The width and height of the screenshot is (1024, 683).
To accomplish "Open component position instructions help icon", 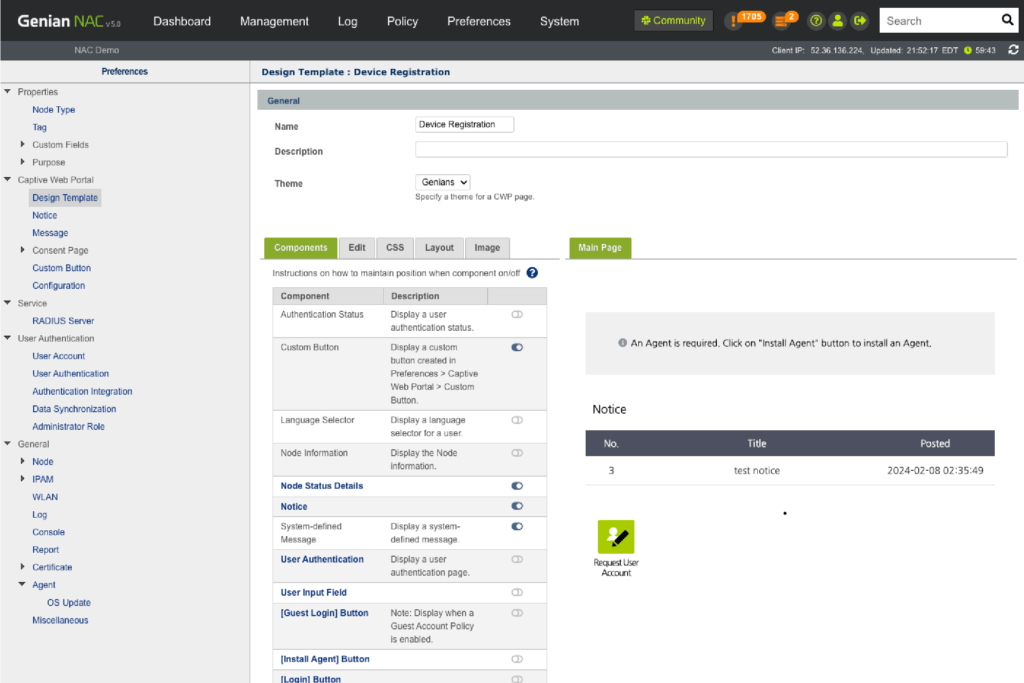I will pos(532,273).
